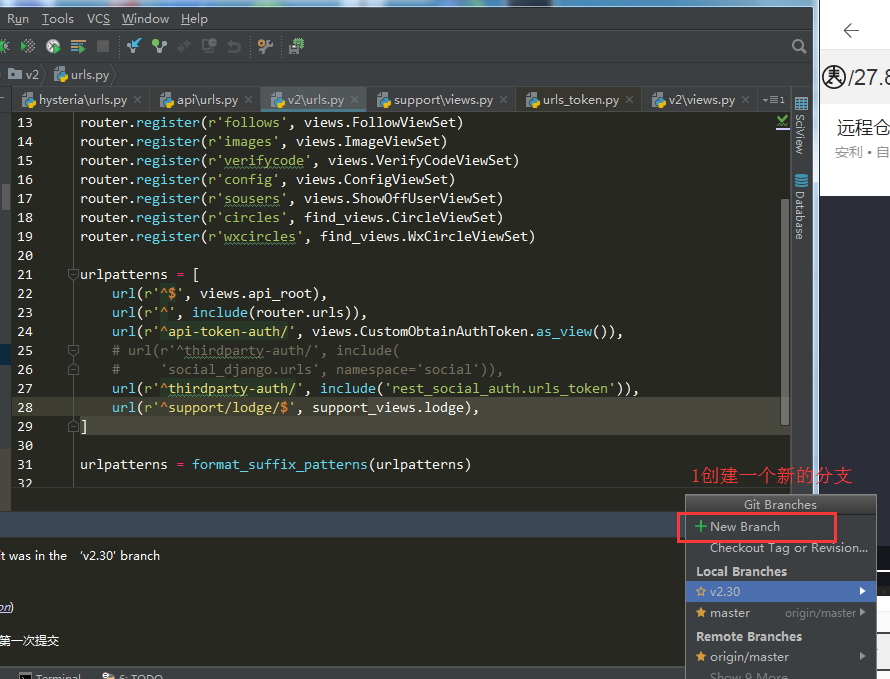Click the back arrow in the right window
This screenshot has width=890, height=679.
click(851, 30)
